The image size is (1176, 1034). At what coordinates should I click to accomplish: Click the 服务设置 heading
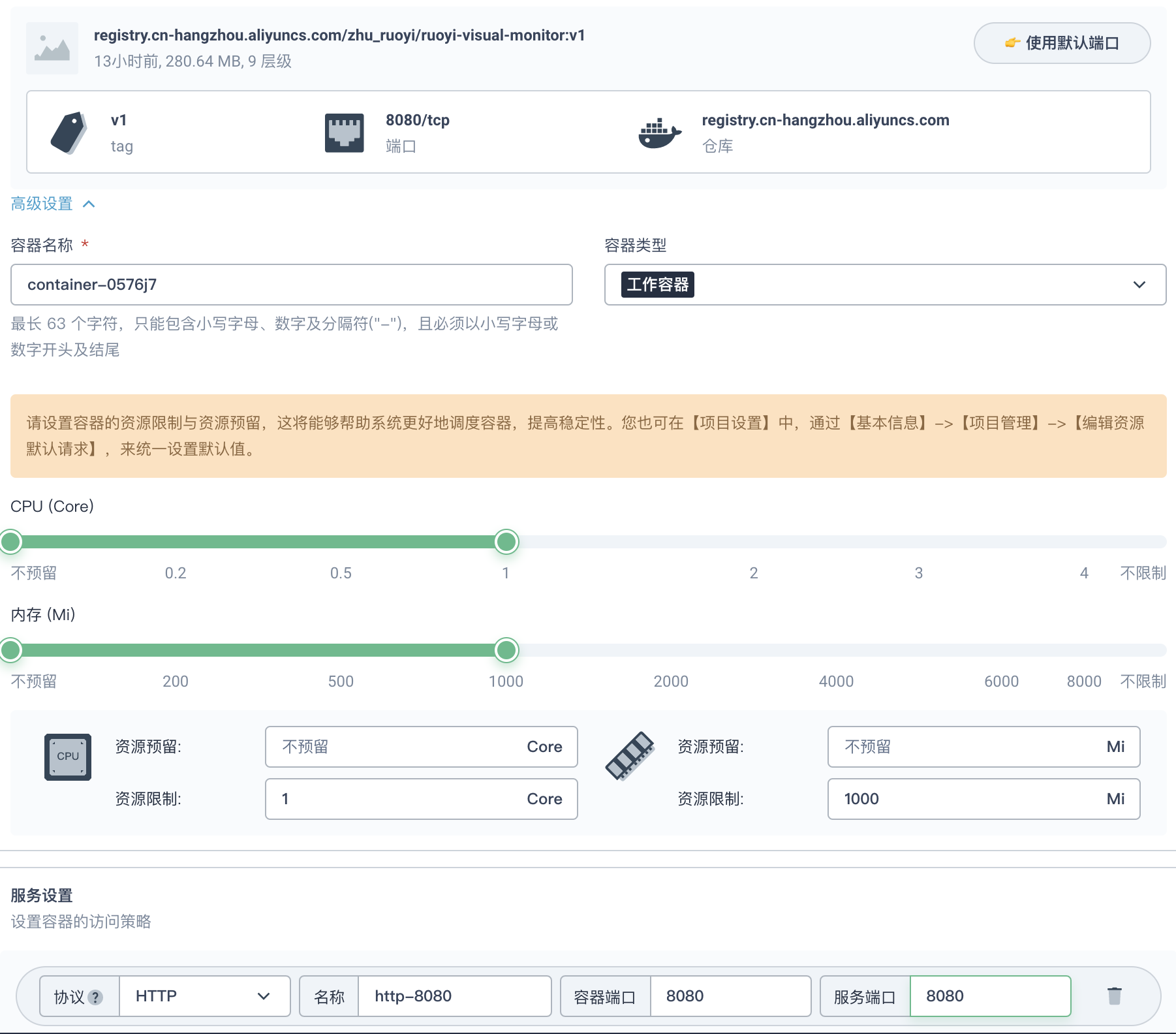pyautogui.click(x=42, y=896)
